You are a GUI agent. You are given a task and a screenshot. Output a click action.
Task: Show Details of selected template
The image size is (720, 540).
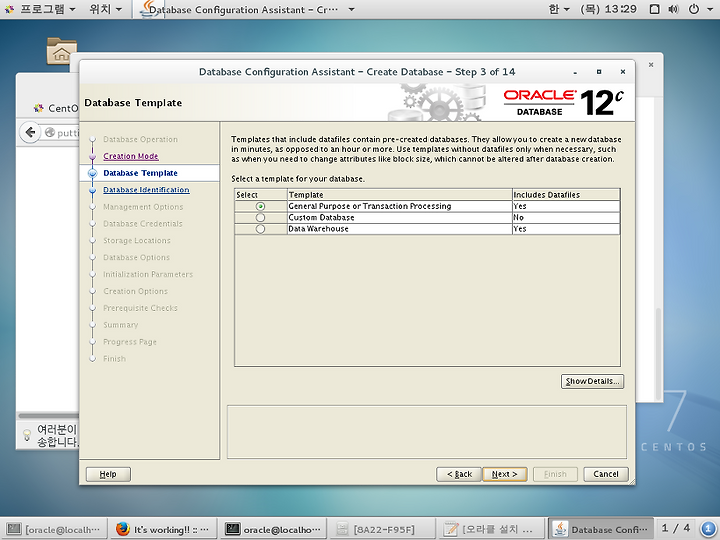(592, 382)
